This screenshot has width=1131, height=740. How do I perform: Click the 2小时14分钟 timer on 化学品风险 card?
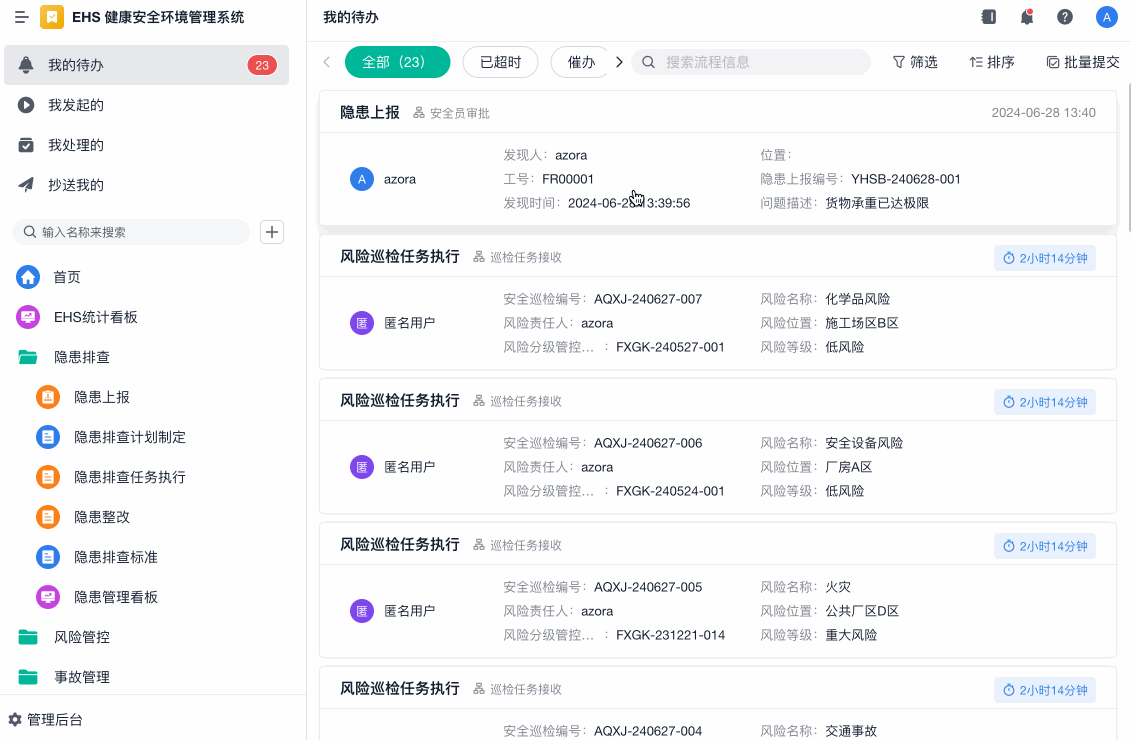tap(1045, 258)
